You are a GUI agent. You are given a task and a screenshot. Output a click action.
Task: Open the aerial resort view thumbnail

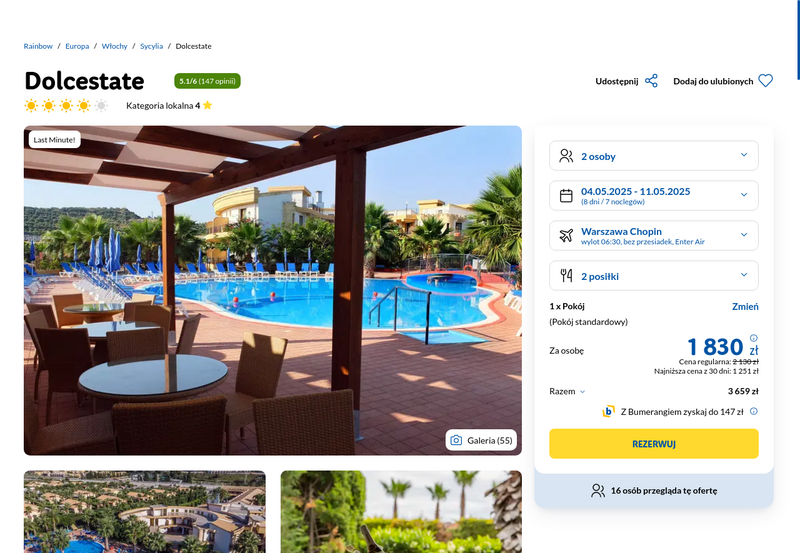pyautogui.click(x=145, y=512)
